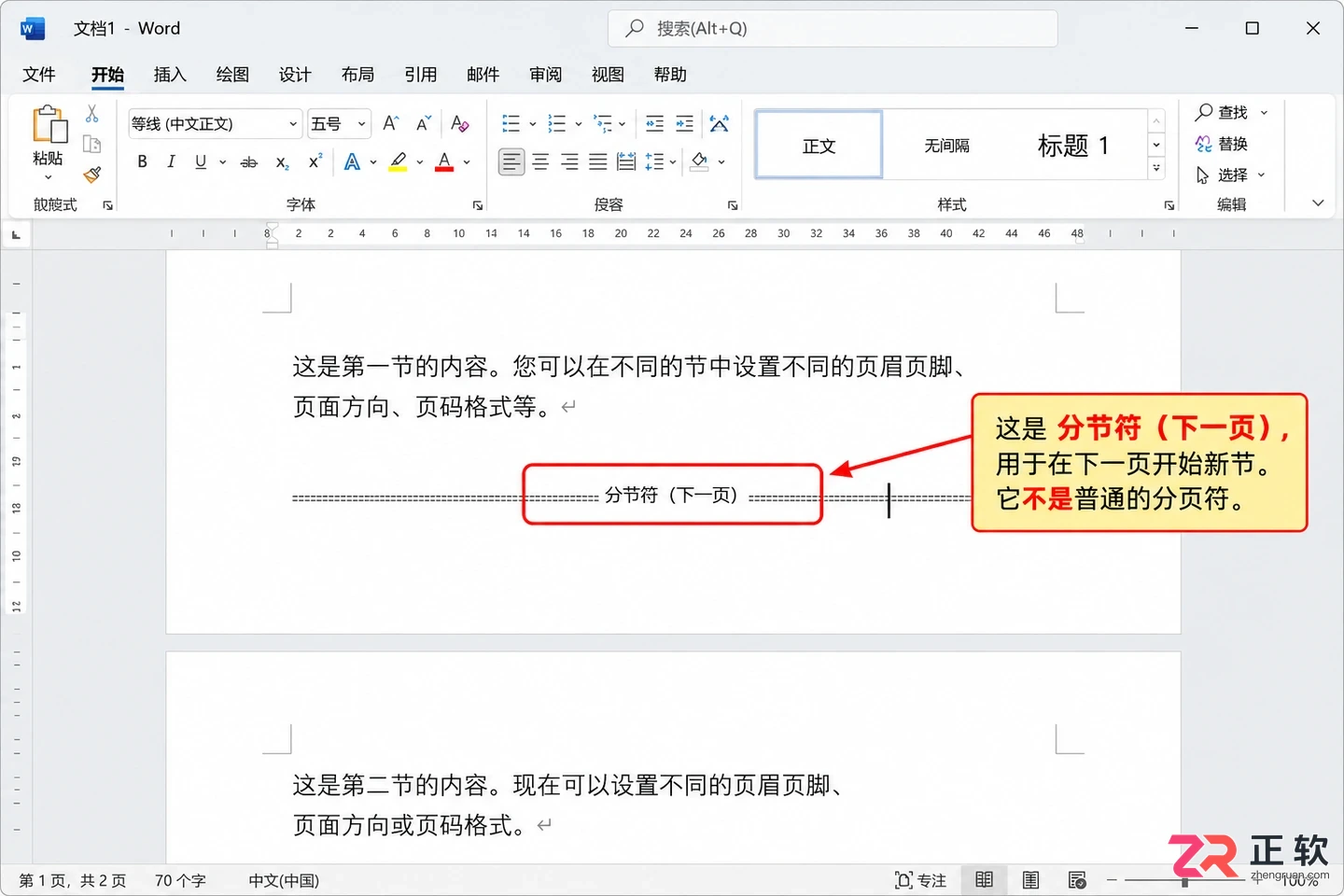Image resolution: width=1344 pixels, height=896 pixels.
Task: Toggle italic formatting
Action: coord(171,161)
